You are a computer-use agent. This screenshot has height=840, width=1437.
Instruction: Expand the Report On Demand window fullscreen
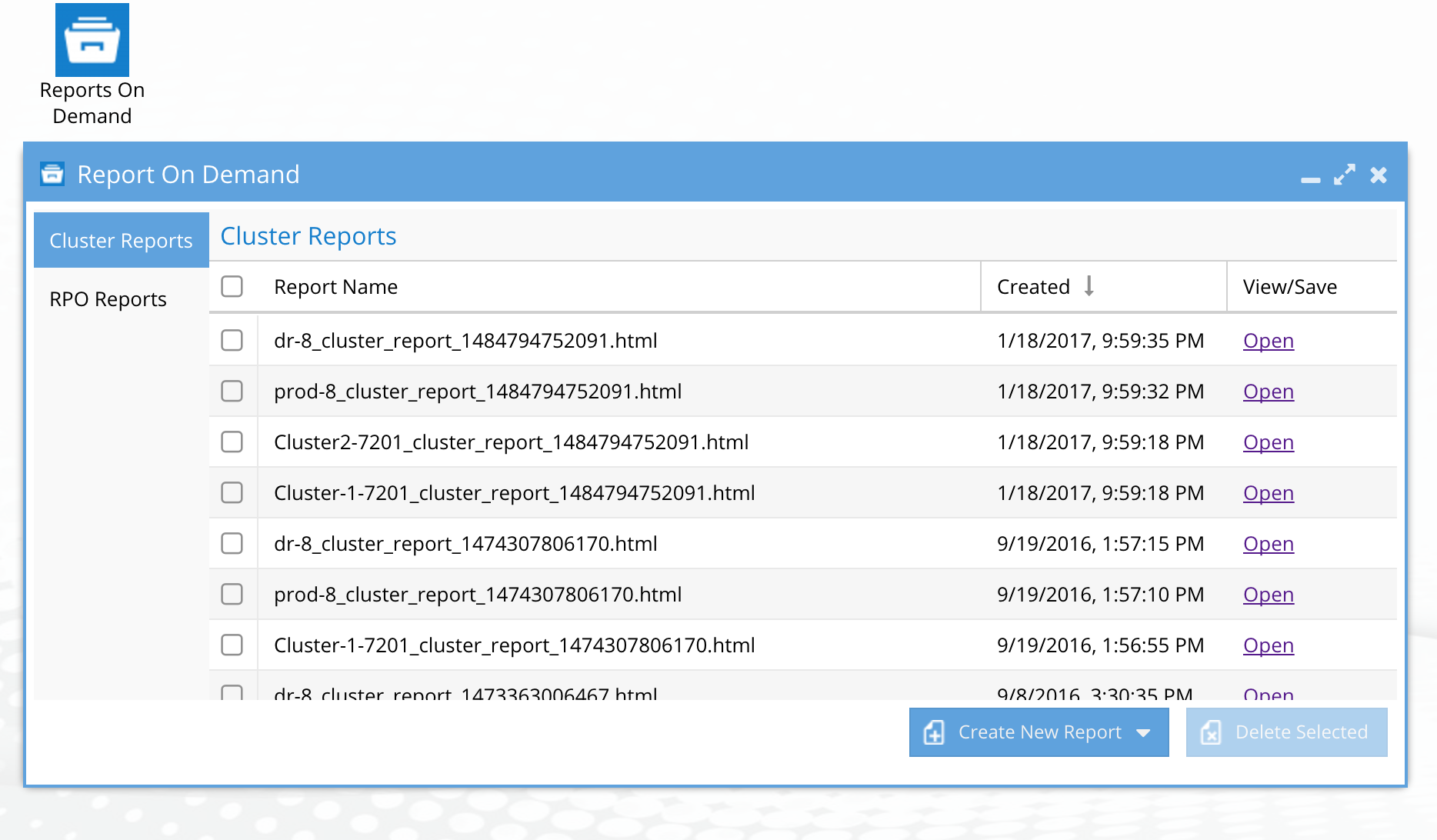(1345, 175)
